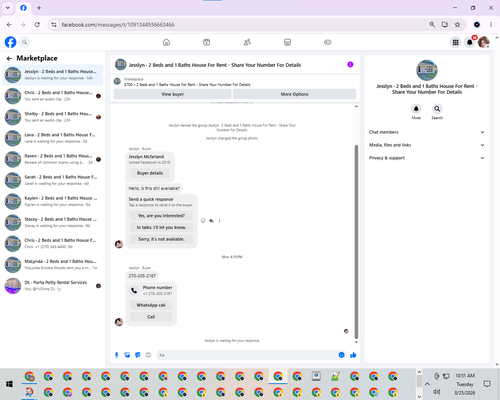Expand Privacy & support section
This screenshot has height=400, width=500.
pyautogui.click(x=426, y=158)
